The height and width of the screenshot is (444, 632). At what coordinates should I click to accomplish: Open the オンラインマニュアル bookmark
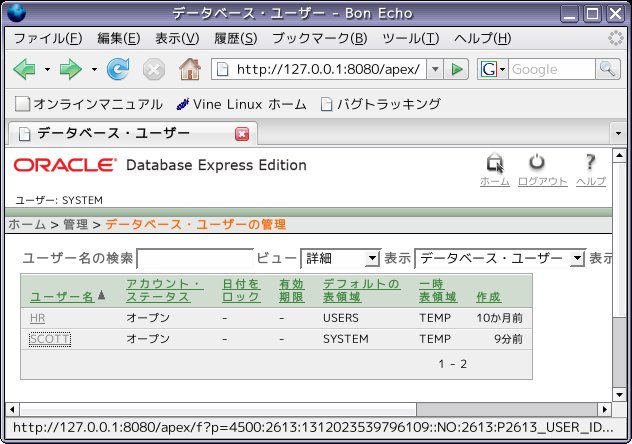(89, 104)
